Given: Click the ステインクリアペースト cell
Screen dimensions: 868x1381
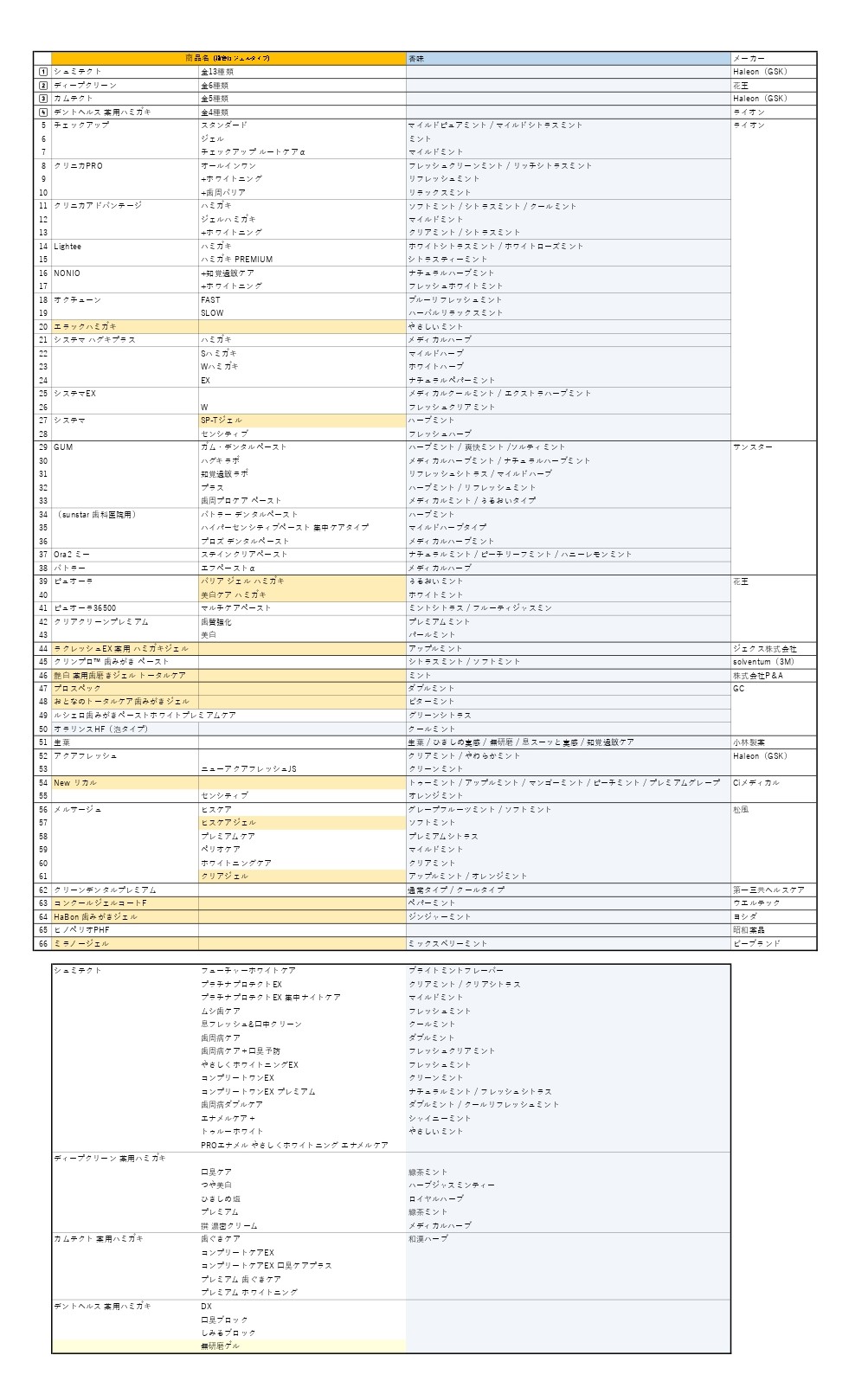Looking at the screenshot, I should tap(302, 555).
